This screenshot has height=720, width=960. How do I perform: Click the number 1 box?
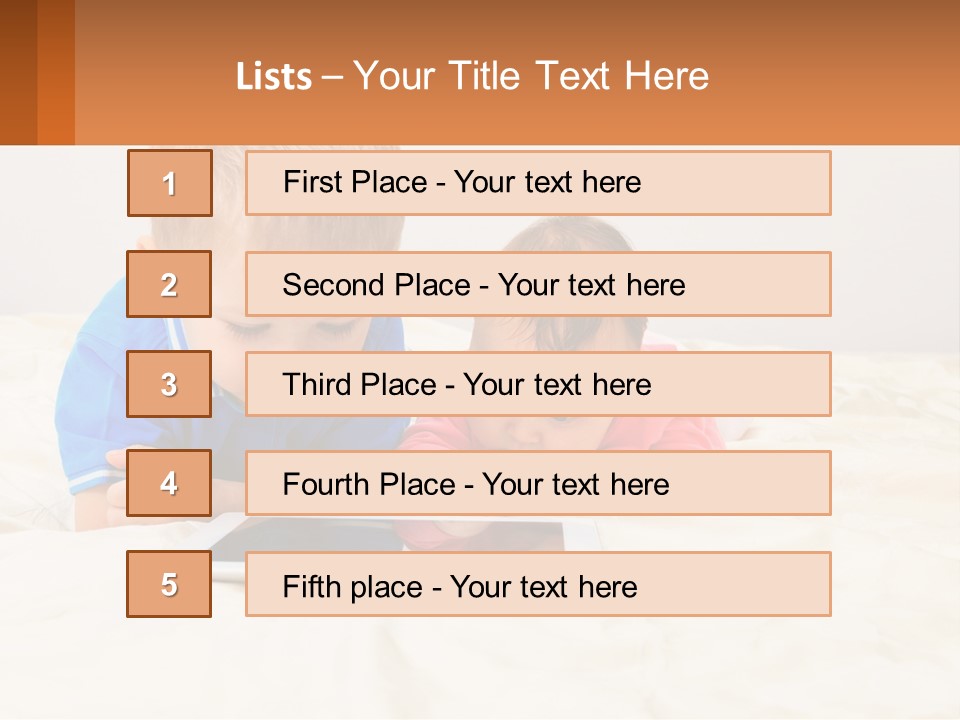(x=170, y=183)
